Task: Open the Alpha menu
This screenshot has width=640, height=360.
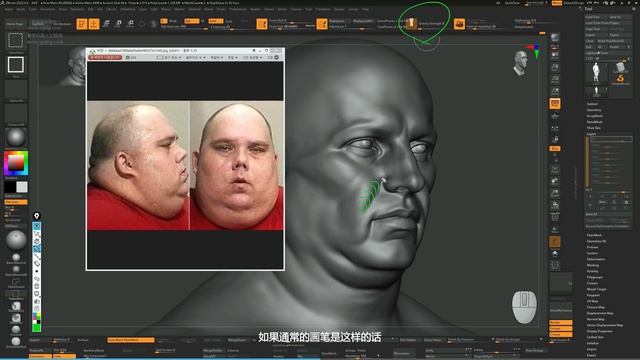Action: [x=9, y=9]
